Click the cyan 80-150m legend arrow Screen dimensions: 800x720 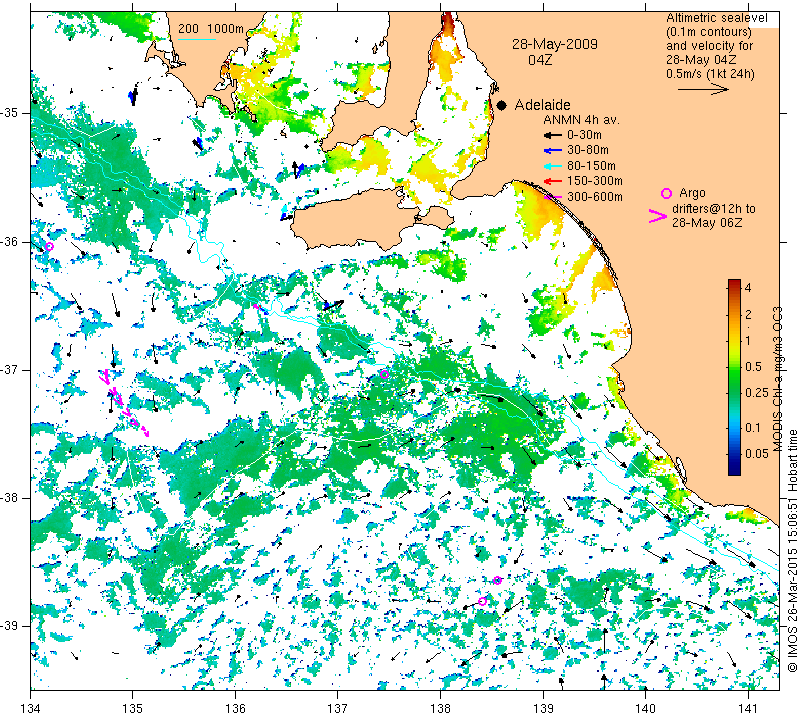[x=553, y=166]
